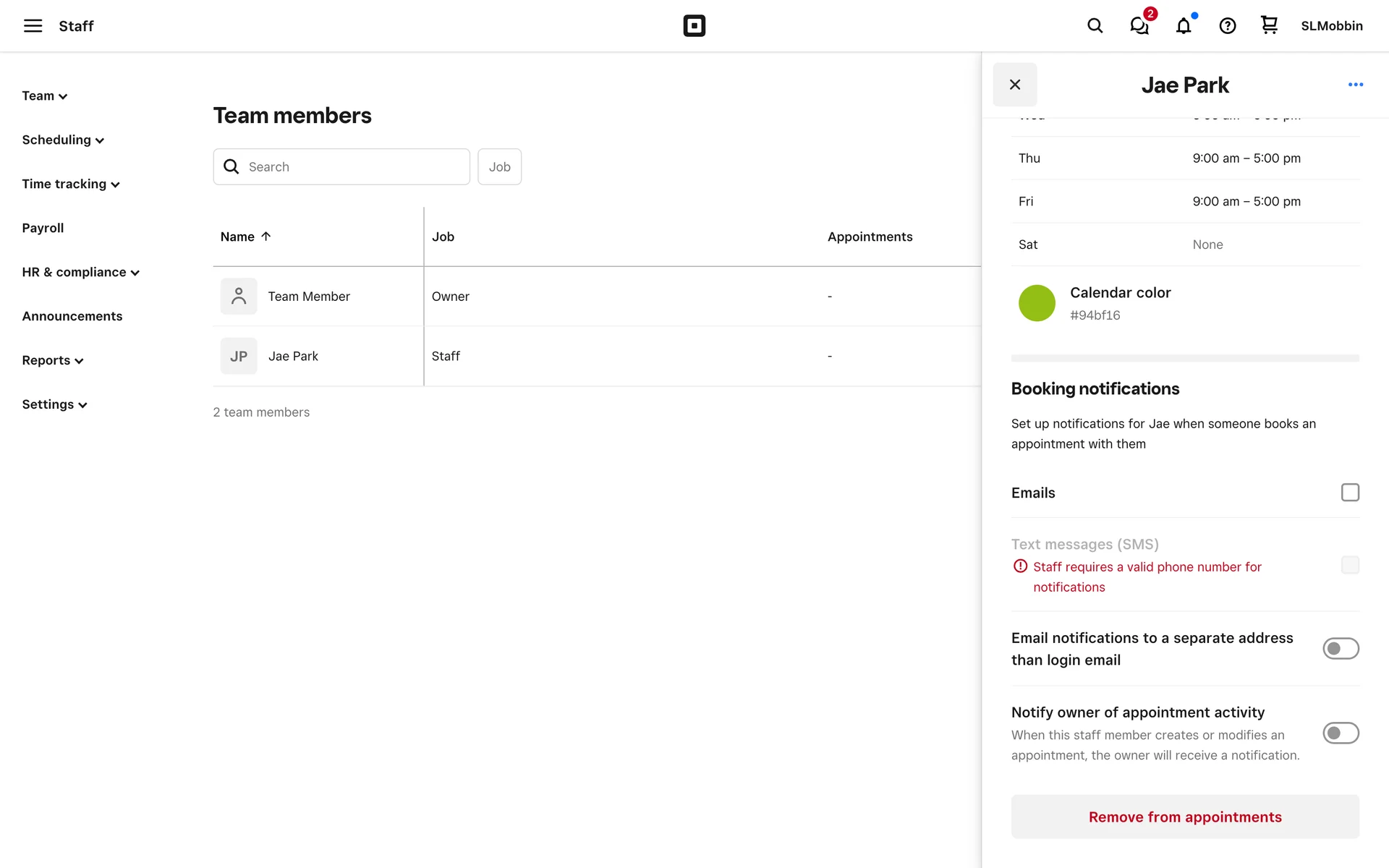Expand the Time tracking section
The width and height of the screenshot is (1389, 868).
pyautogui.click(x=70, y=184)
